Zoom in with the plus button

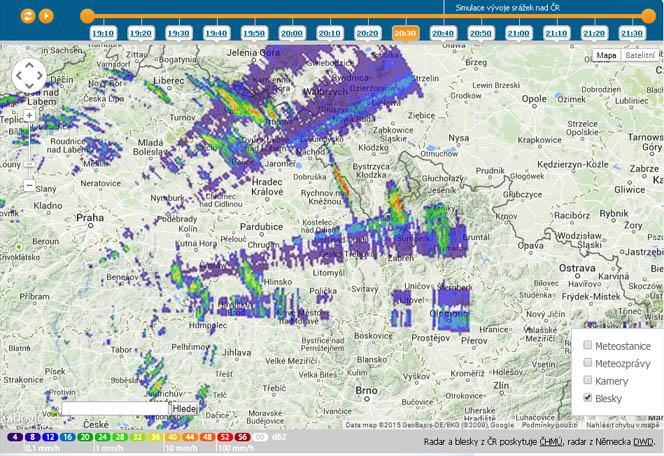[x=29, y=115]
